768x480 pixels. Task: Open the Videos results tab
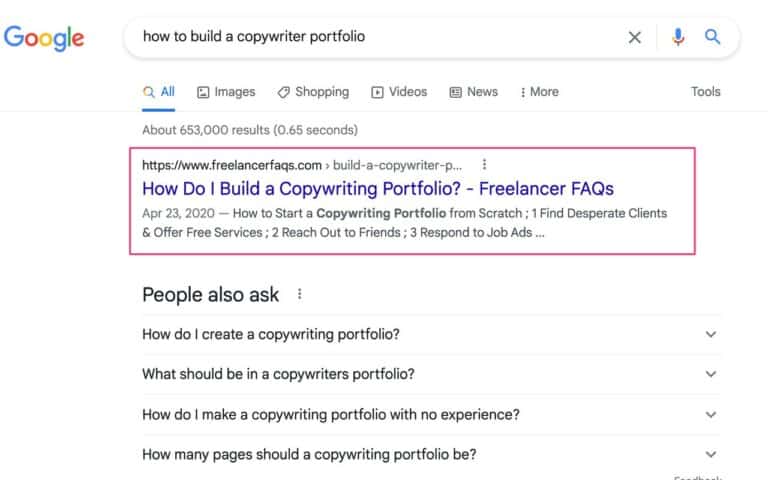tap(399, 92)
